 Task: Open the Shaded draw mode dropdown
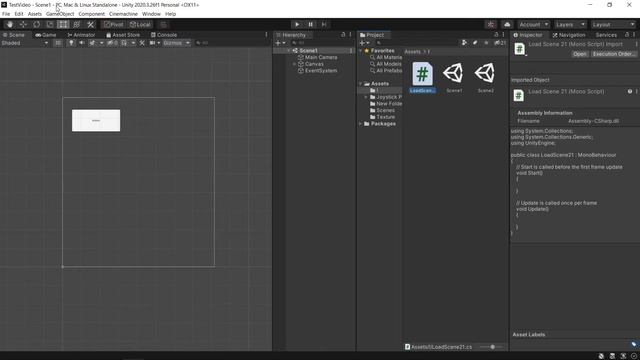(24, 43)
